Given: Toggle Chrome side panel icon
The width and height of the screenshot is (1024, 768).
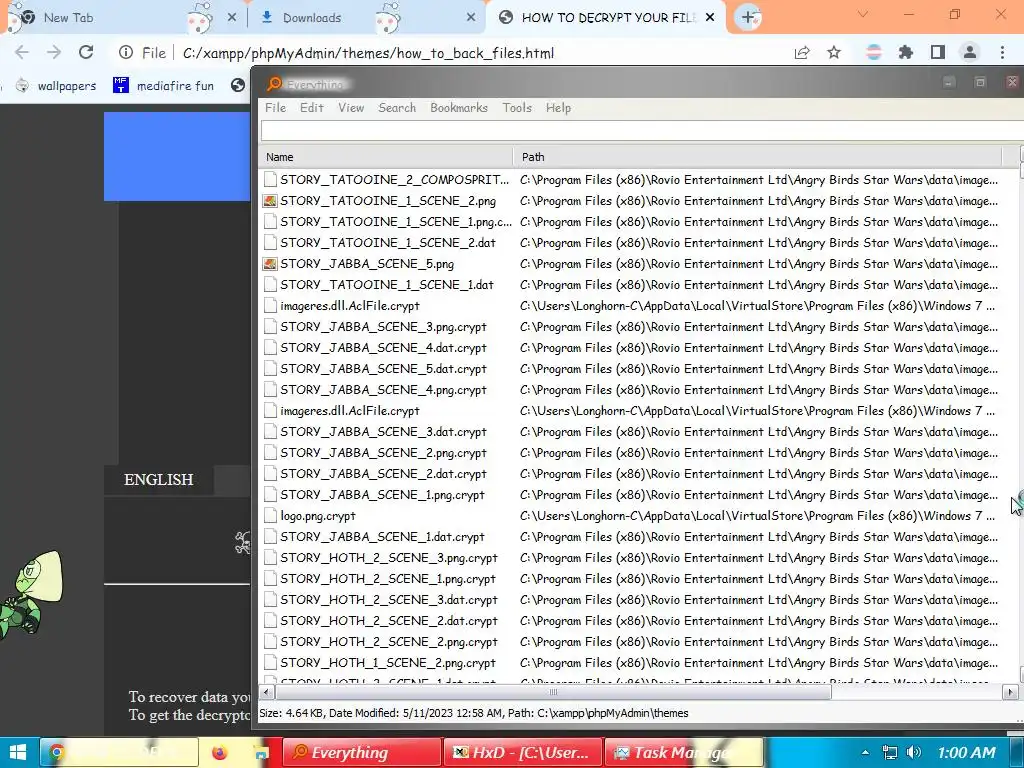Looking at the screenshot, I should pyautogui.click(x=938, y=52).
